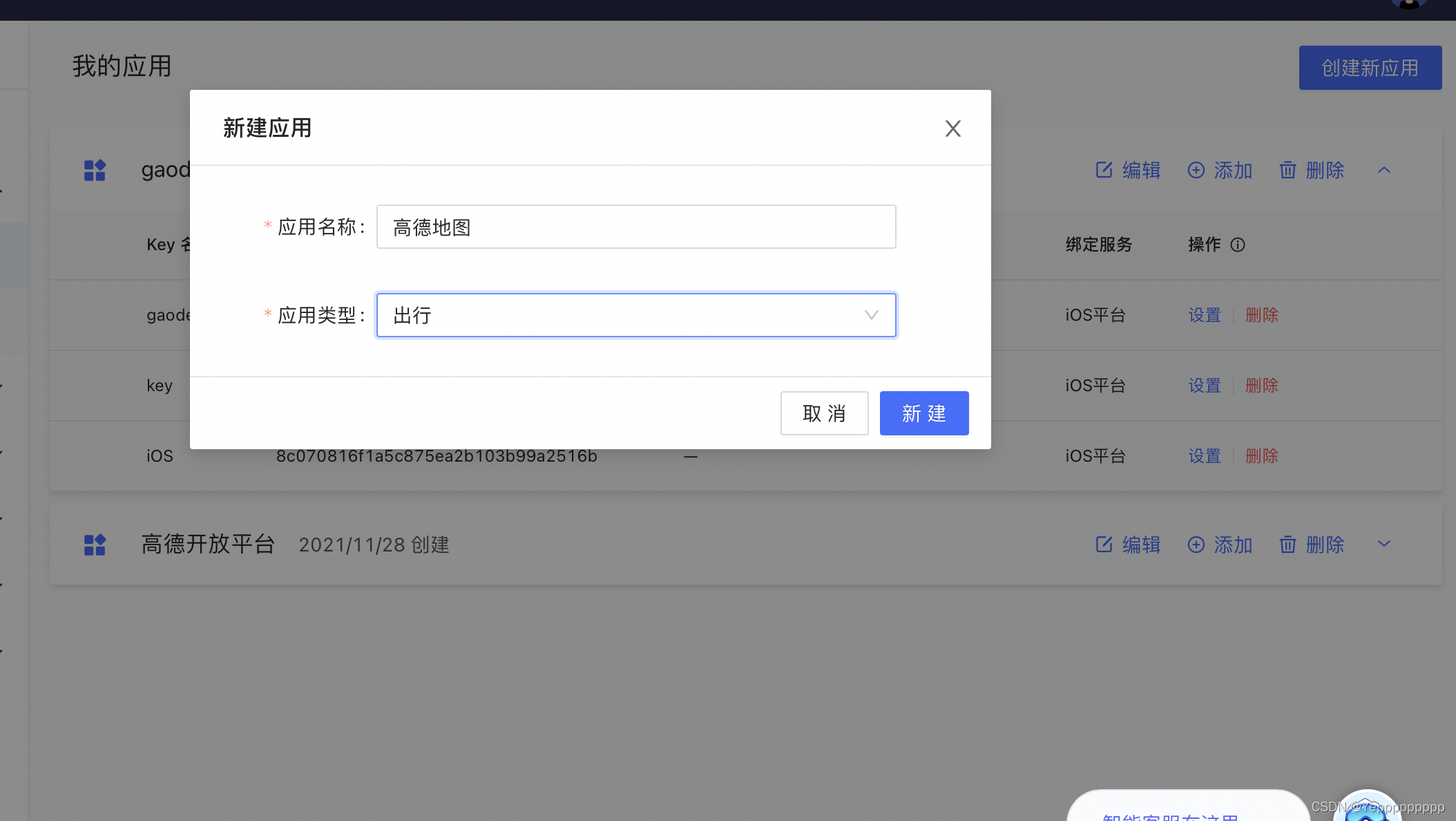Click edit icon for gaode app

1104,170
